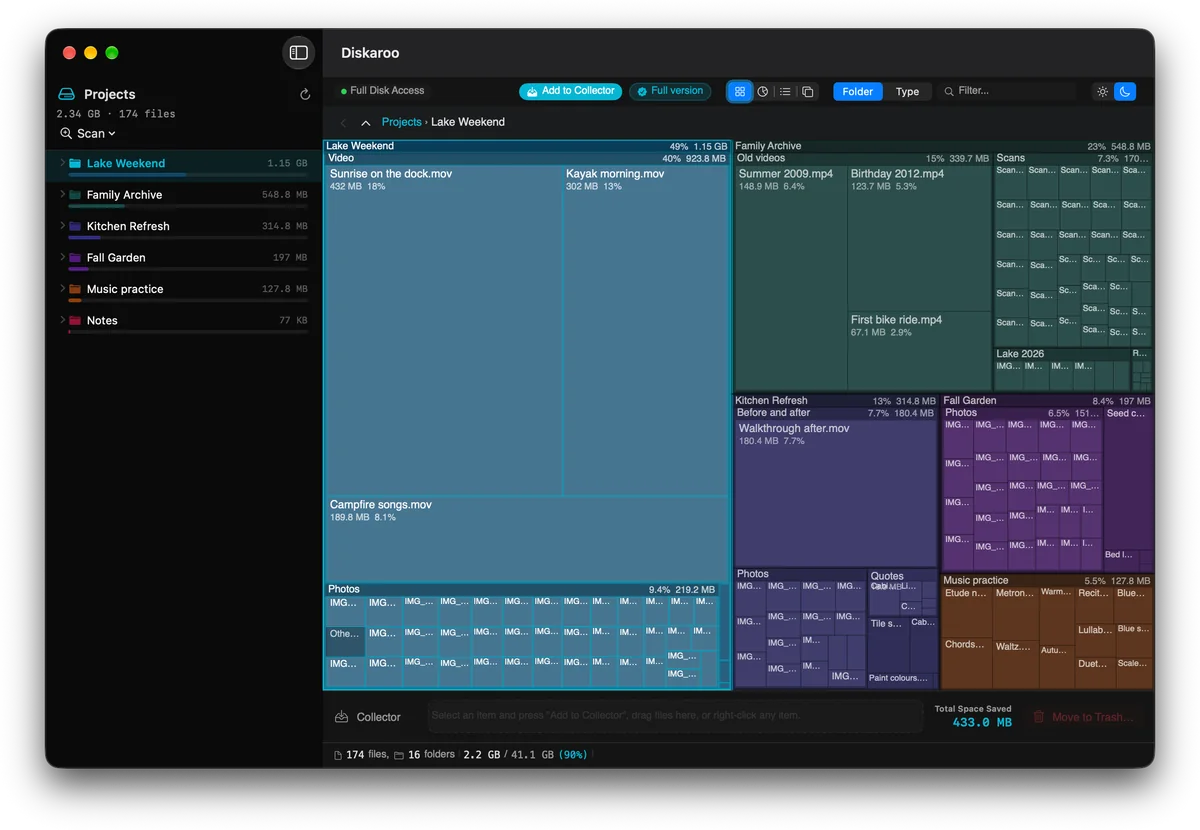This screenshot has width=1200, height=830.
Task: Expand the Music practice folder row
Action: point(62,289)
